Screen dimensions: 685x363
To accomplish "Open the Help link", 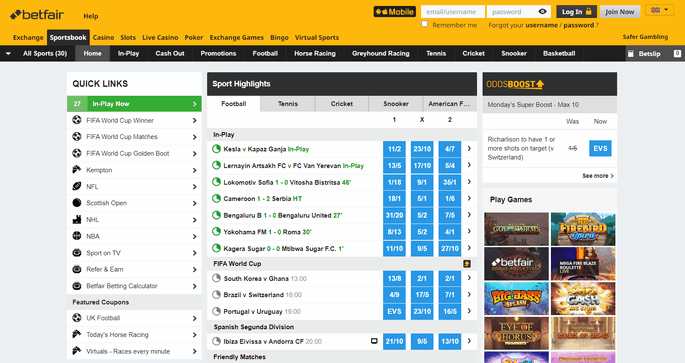I will tap(91, 16).
